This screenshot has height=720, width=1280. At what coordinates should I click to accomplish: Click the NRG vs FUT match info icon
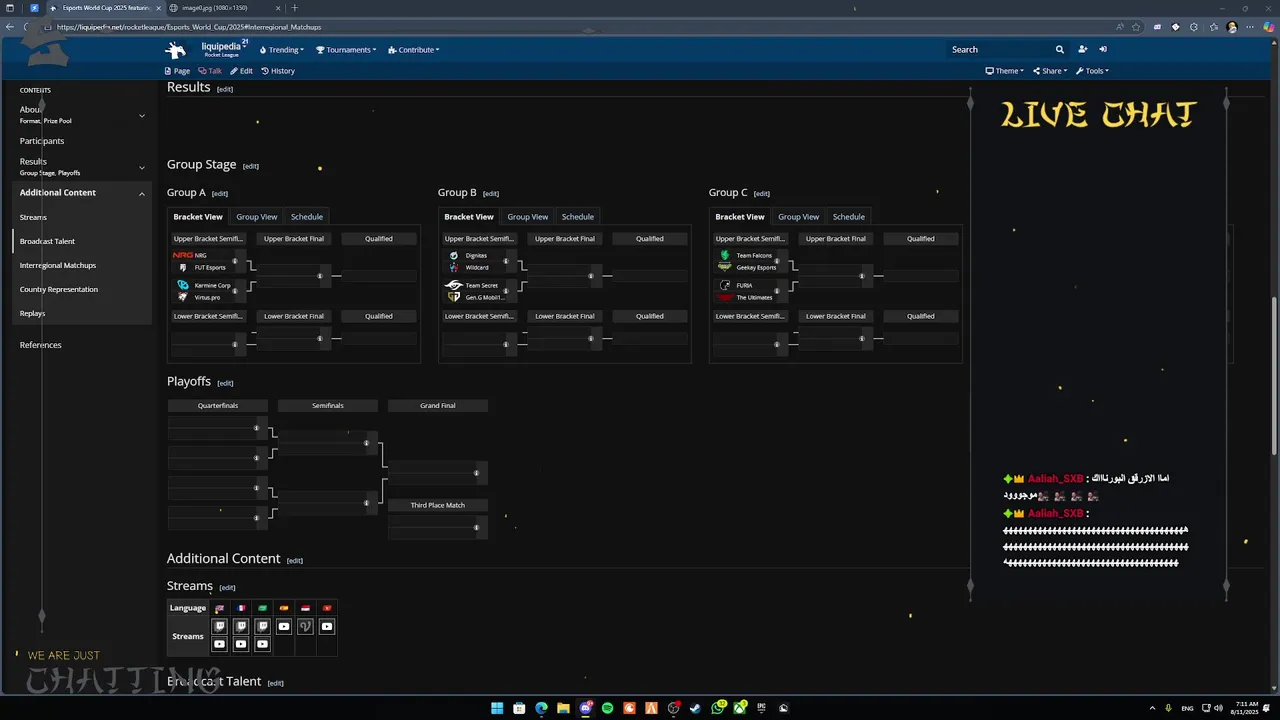point(235,261)
